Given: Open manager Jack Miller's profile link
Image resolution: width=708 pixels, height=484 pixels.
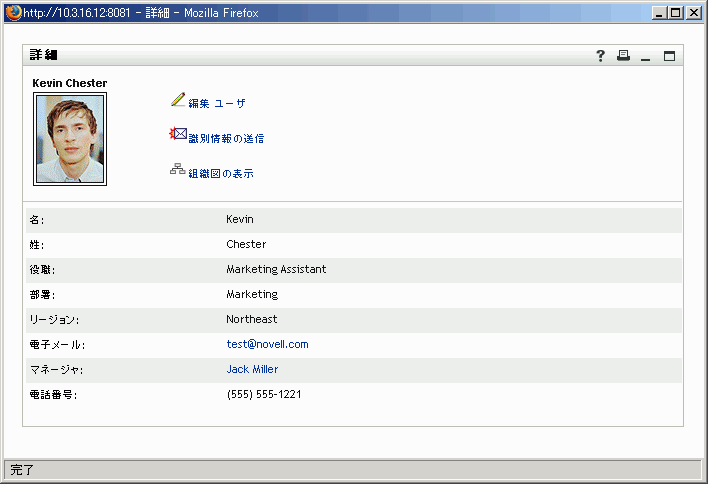Looking at the screenshot, I should click(252, 369).
